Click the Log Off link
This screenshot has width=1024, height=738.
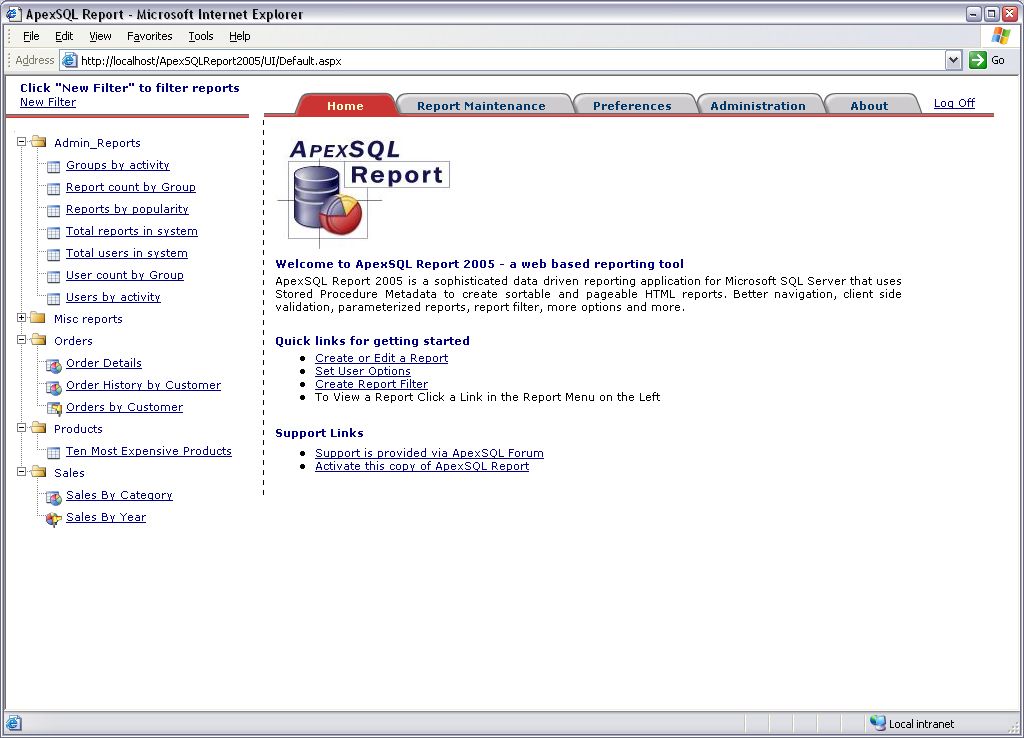[x=952, y=102]
